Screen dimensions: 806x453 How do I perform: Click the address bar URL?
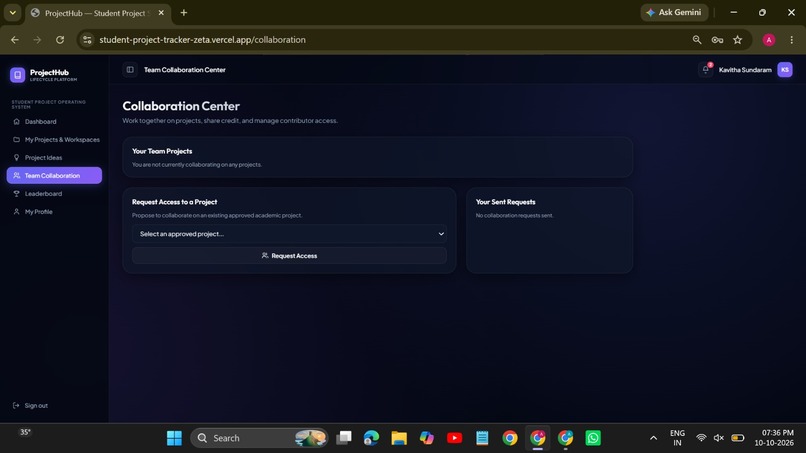click(203, 40)
